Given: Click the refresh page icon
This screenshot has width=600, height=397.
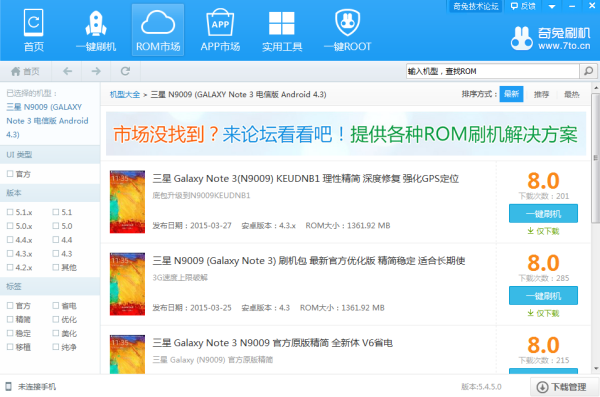Looking at the screenshot, I should point(125,71).
